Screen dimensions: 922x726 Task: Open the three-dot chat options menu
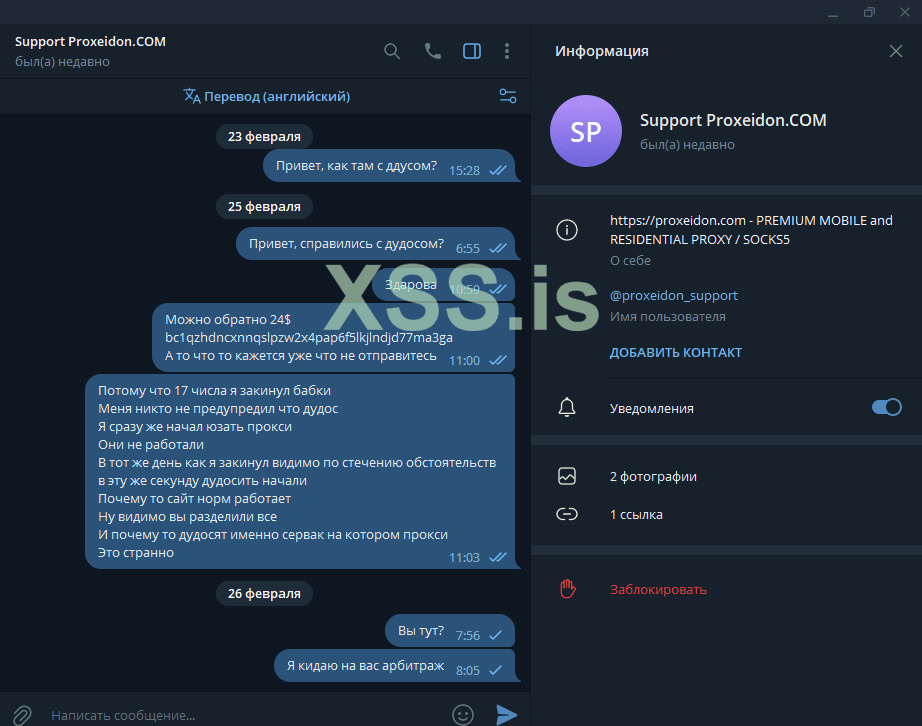(507, 51)
